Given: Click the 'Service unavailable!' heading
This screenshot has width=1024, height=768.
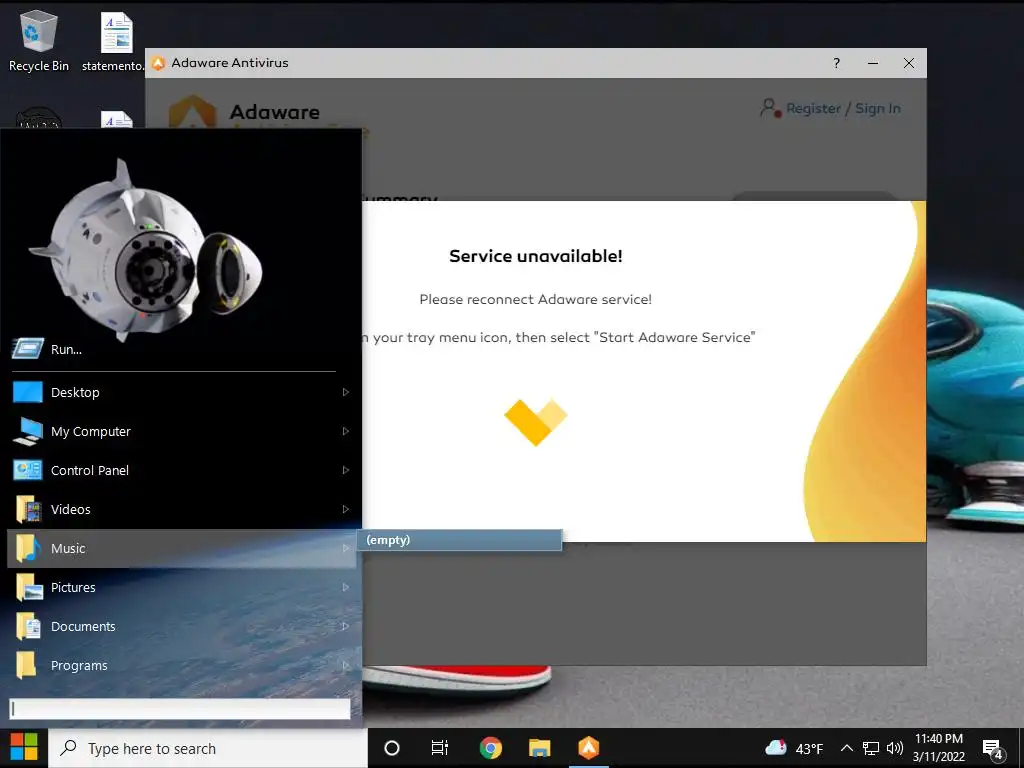Looking at the screenshot, I should coord(536,256).
